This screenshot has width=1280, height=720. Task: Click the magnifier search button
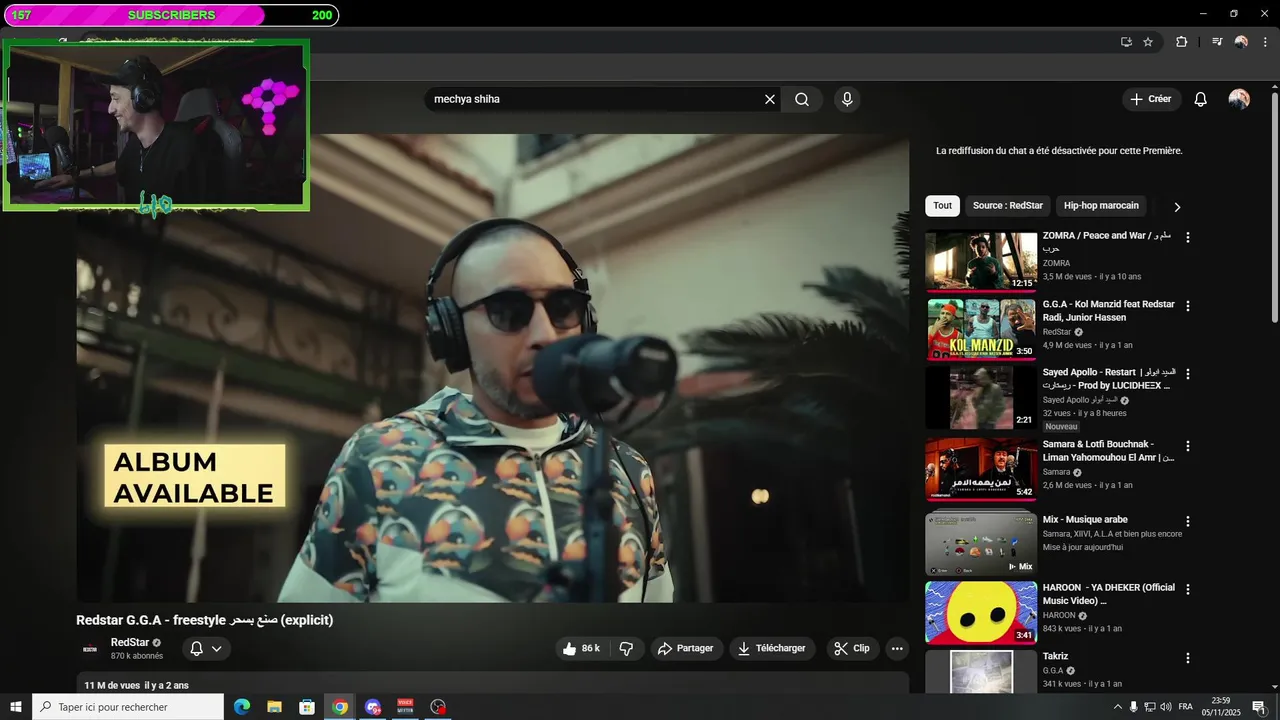[802, 99]
